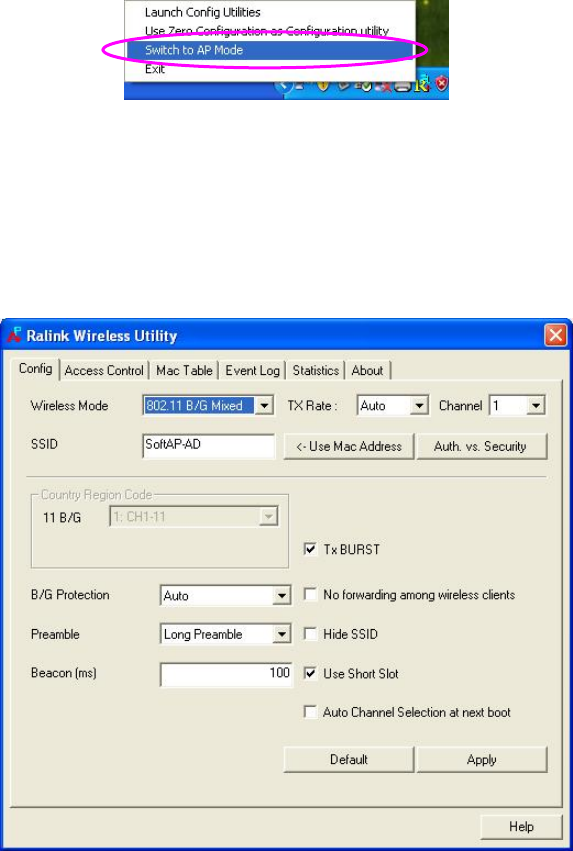Enable the Hide SSID checkbox
This screenshot has width=573, height=851.
(310, 634)
